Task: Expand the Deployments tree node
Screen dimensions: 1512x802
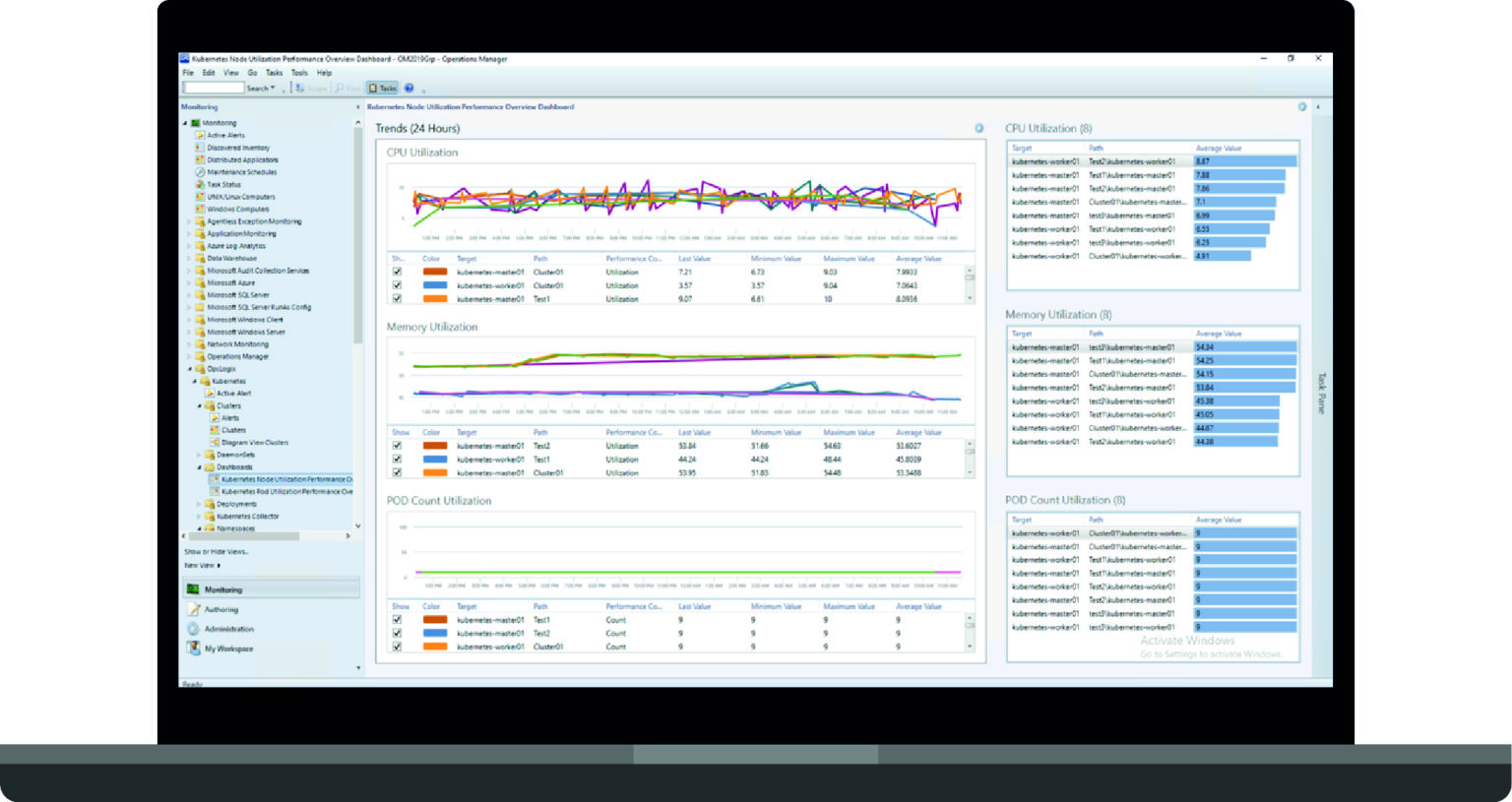Action: tap(199, 504)
